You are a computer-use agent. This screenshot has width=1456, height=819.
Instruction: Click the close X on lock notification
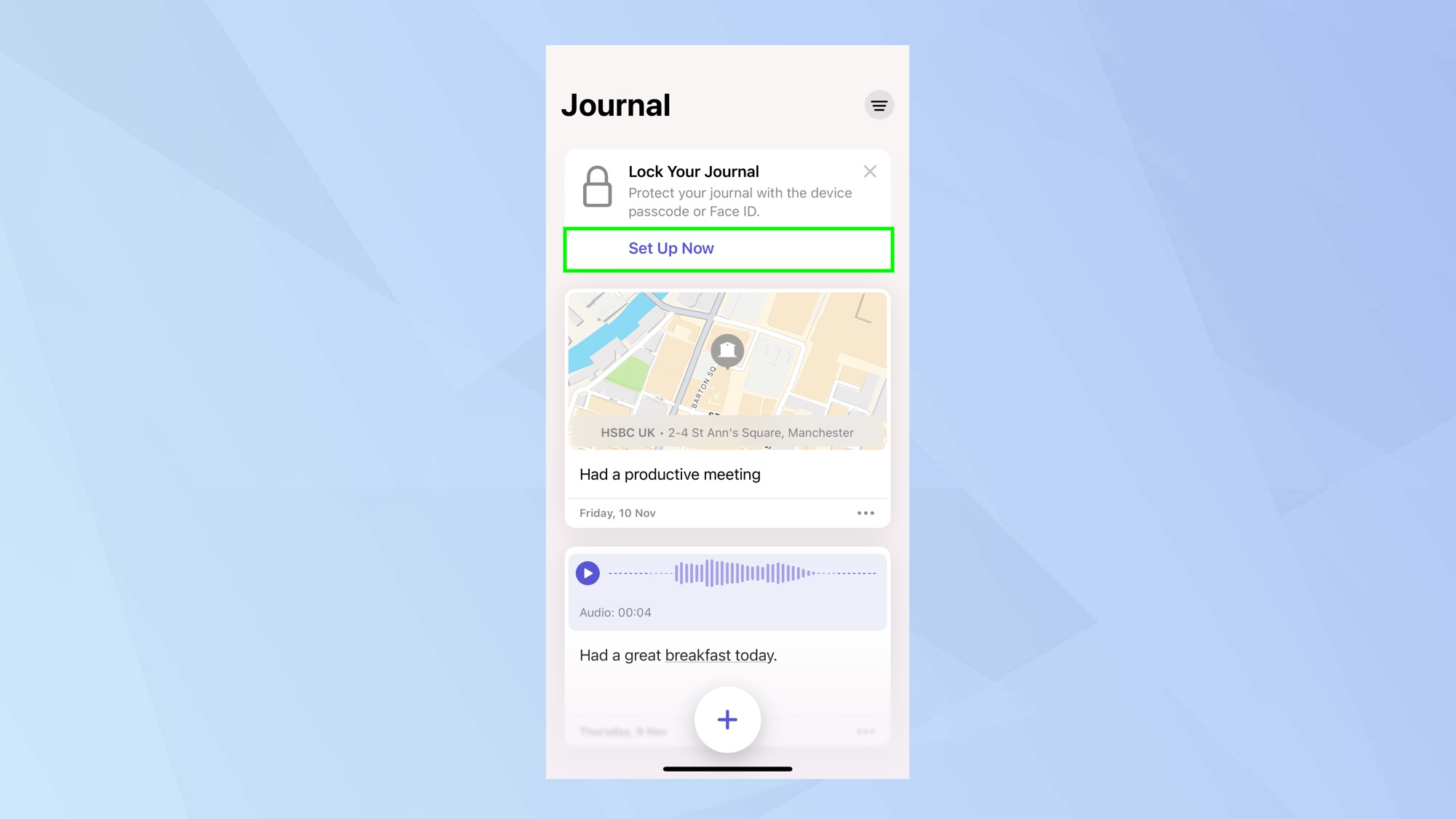coord(870,171)
